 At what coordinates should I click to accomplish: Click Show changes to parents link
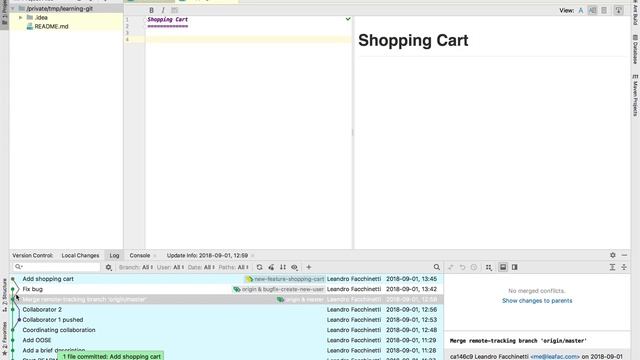coord(537,301)
